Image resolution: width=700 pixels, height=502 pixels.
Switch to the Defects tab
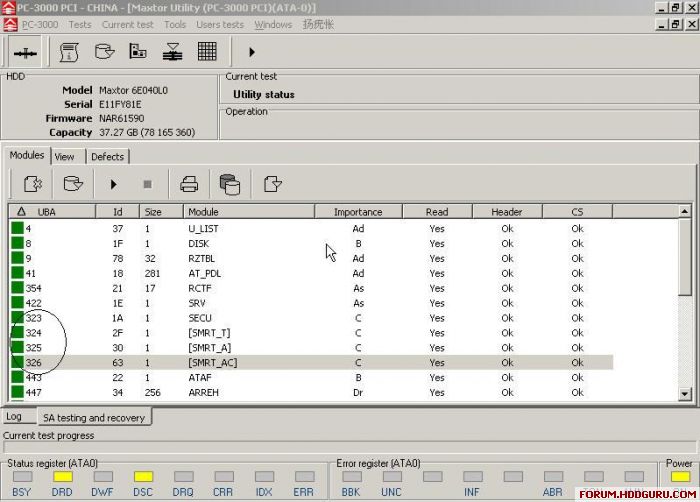(107, 157)
